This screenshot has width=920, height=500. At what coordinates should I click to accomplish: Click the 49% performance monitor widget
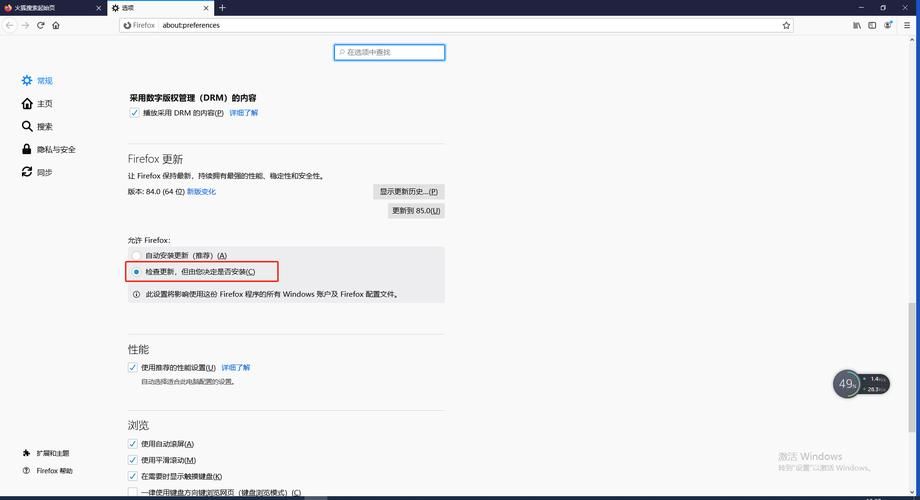(861, 384)
